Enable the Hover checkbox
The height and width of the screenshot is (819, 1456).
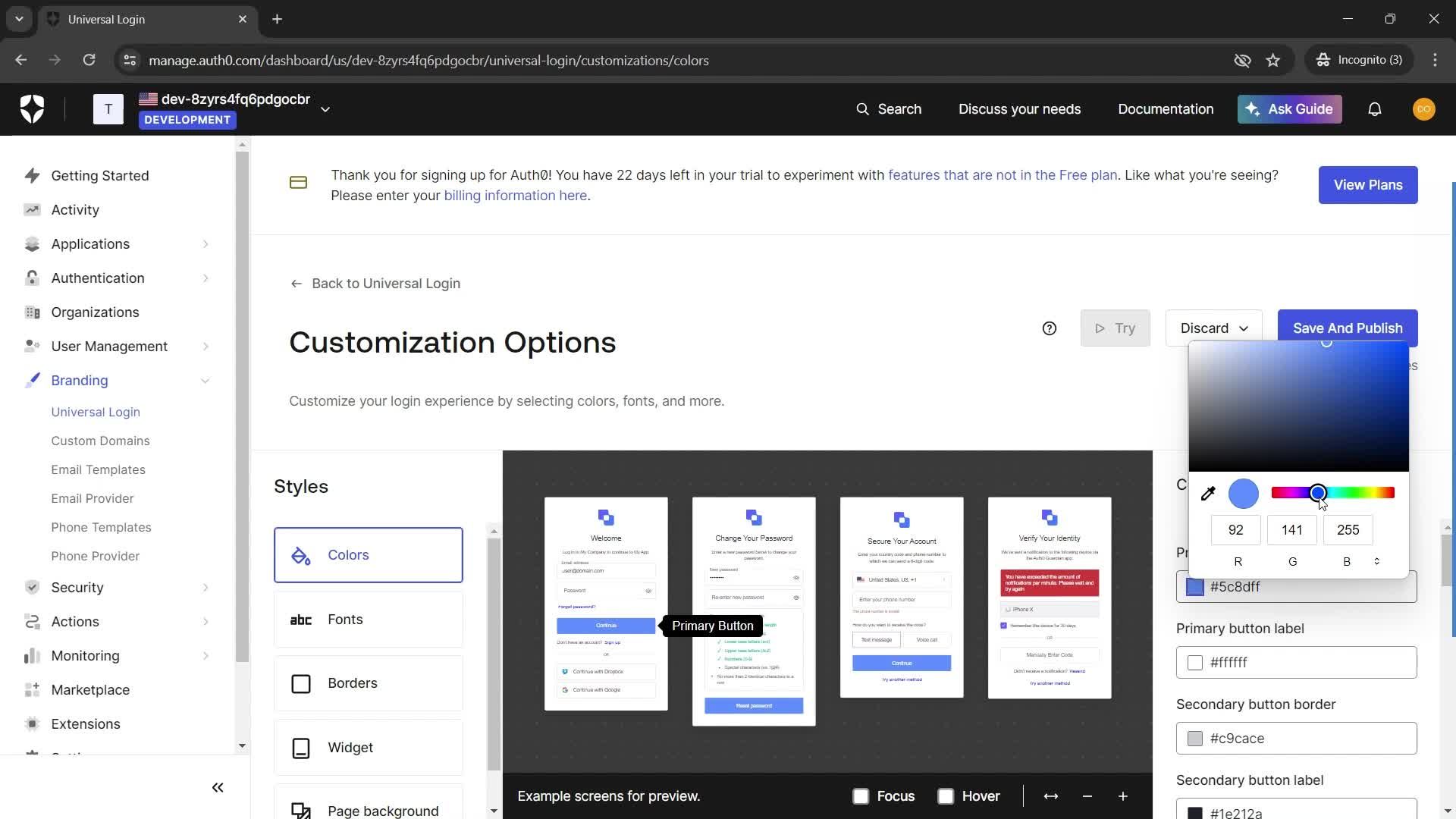946,796
